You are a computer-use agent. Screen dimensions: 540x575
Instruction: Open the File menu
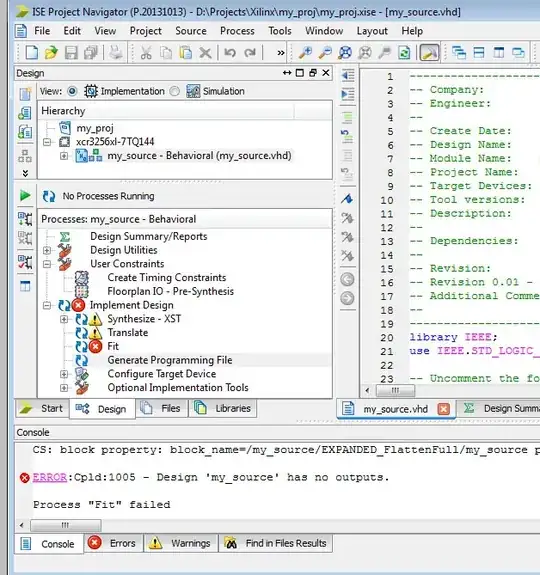click(42, 31)
